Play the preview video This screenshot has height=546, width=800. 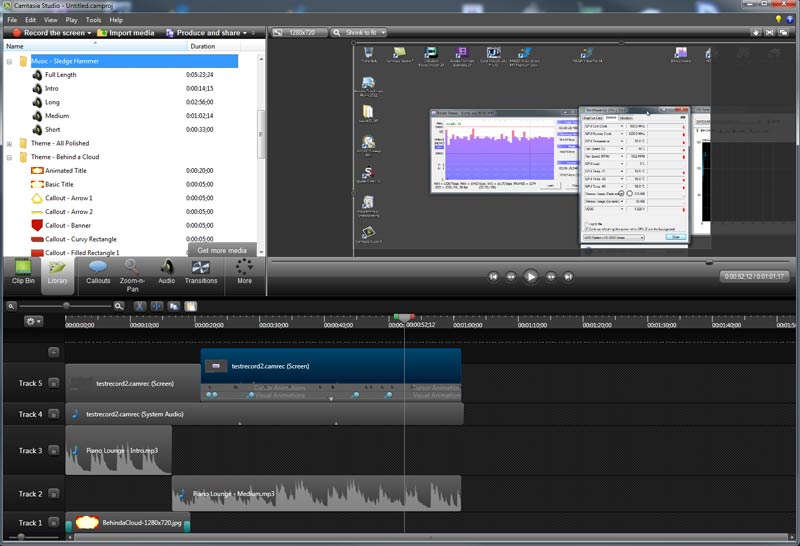point(531,277)
